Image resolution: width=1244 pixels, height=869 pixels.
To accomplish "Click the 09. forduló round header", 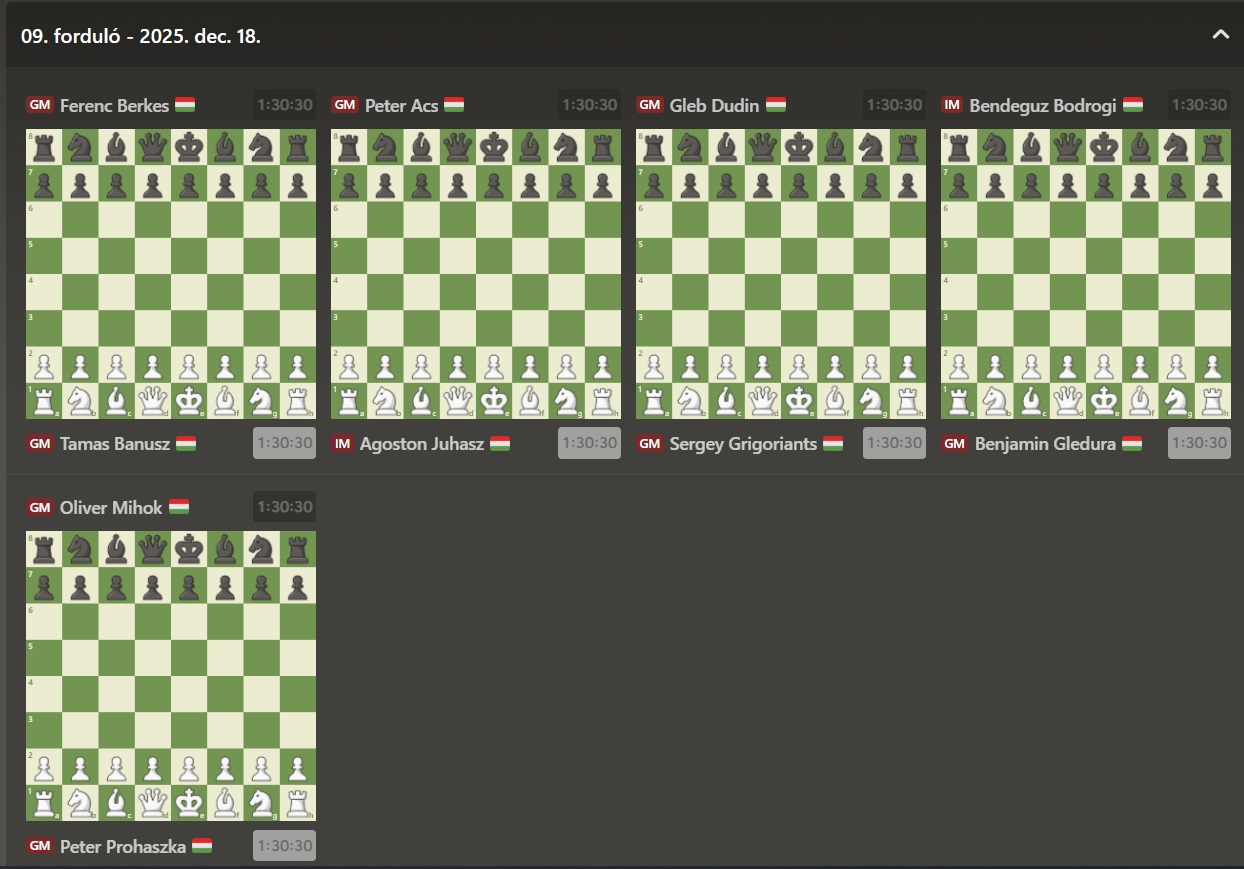I will coord(141,36).
